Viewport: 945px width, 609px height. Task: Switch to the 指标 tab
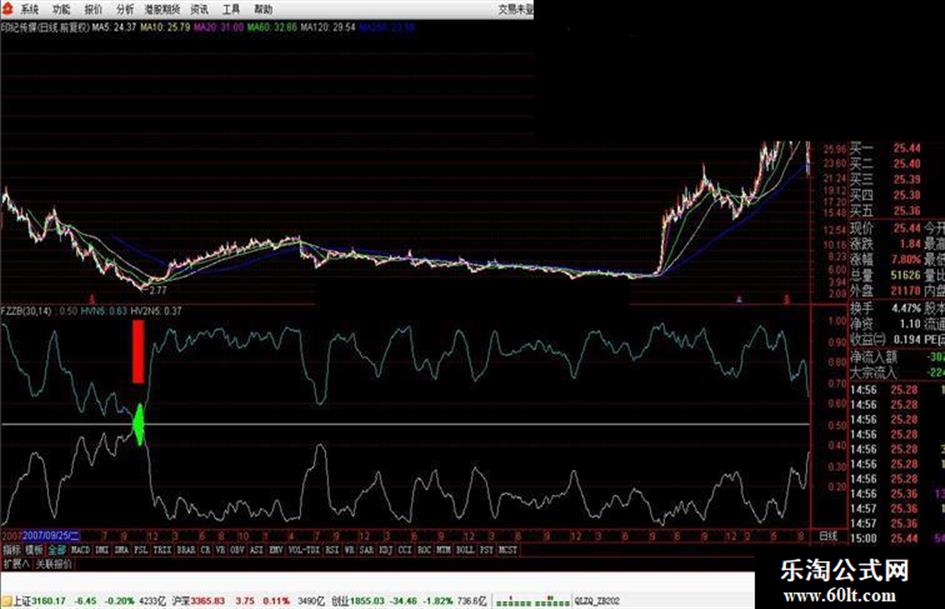tap(12, 550)
